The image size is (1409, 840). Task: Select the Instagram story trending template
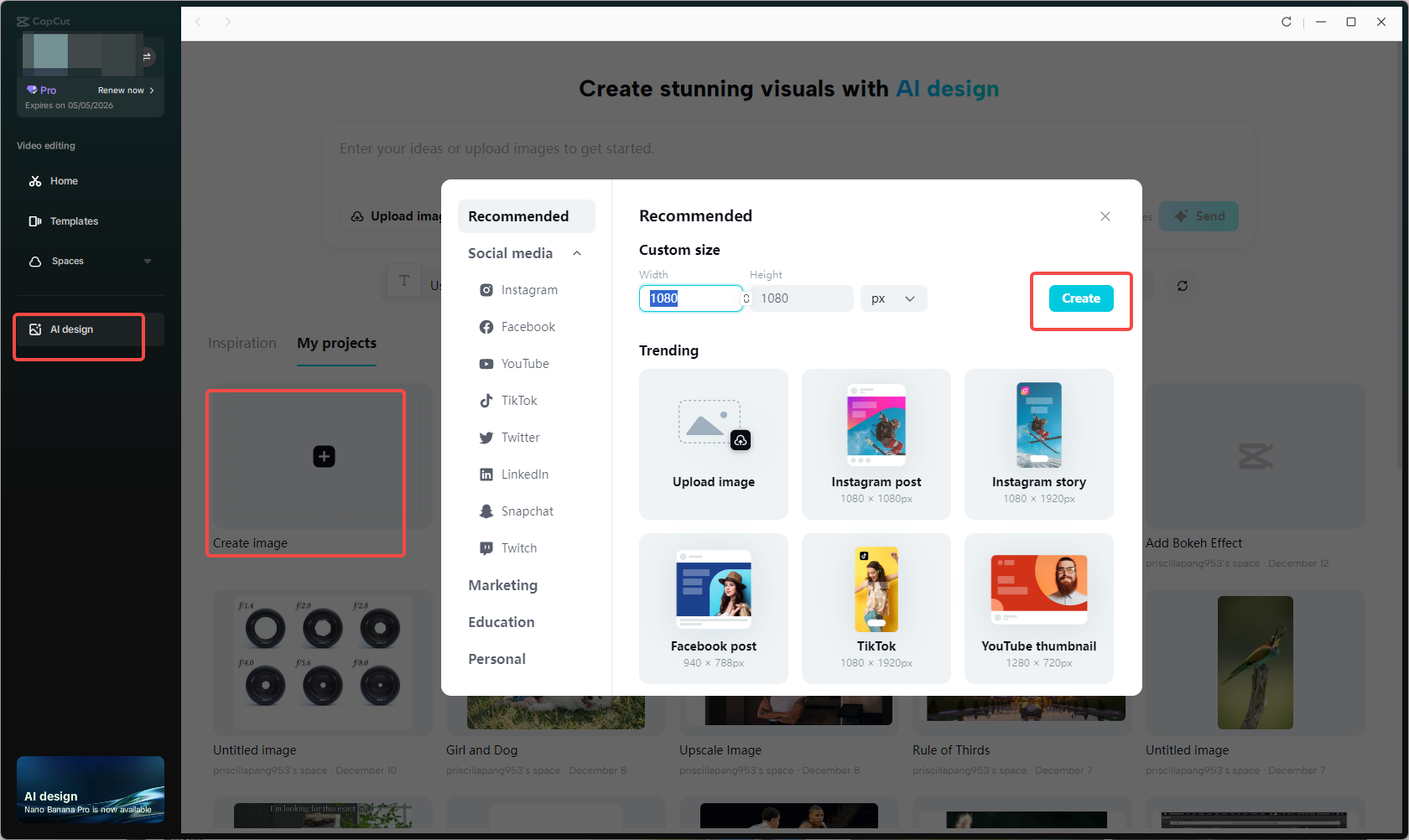[1039, 444]
